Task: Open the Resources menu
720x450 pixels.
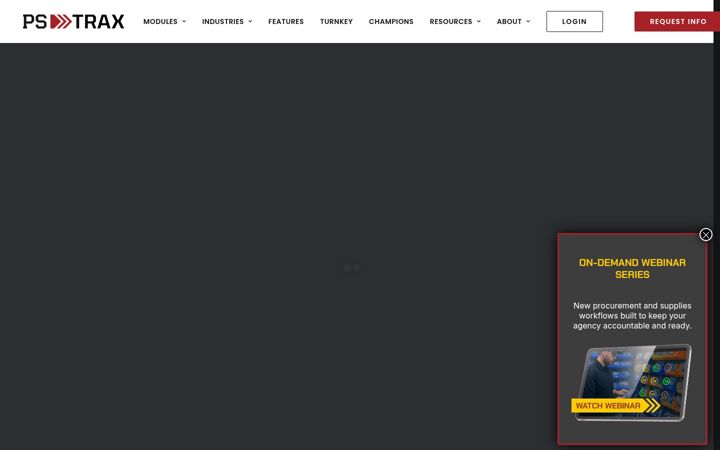Action: pyautogui.click(x=451, y=22)
